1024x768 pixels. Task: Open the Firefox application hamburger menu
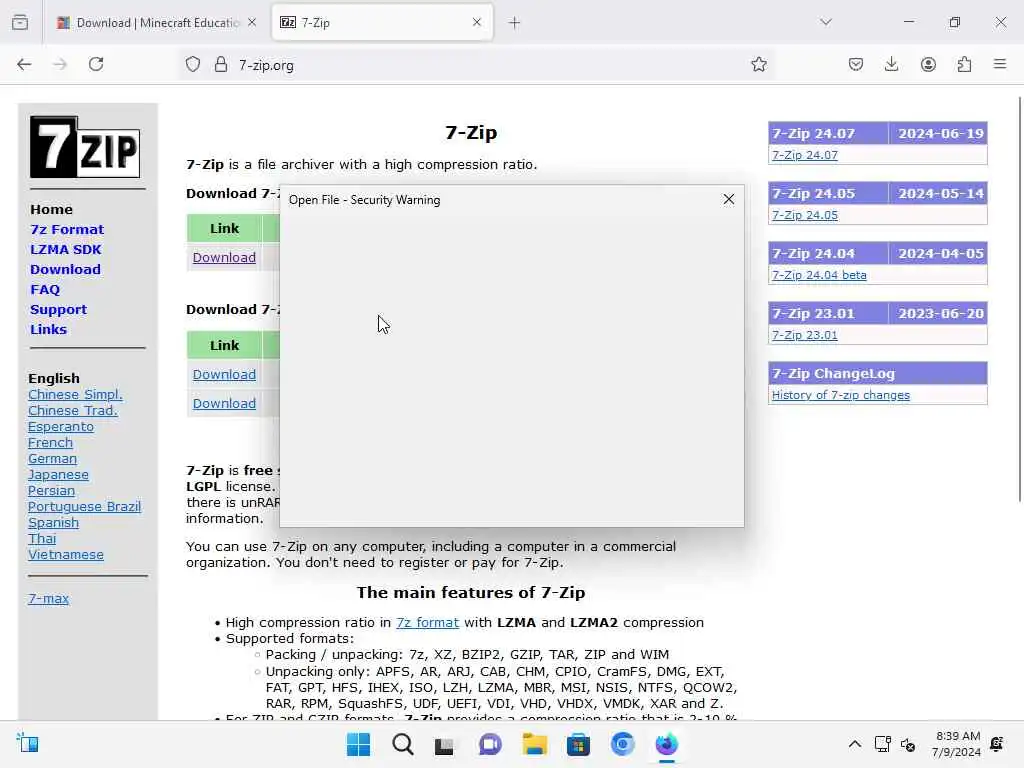pyautogui.click(x=1000, y=64)
